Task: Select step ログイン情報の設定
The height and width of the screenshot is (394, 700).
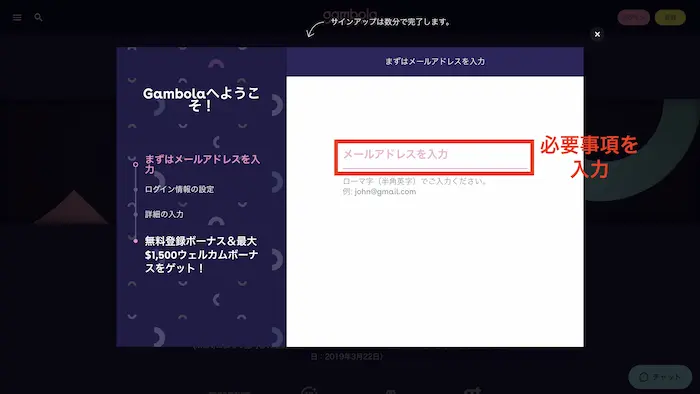Action: click(179, 189)
